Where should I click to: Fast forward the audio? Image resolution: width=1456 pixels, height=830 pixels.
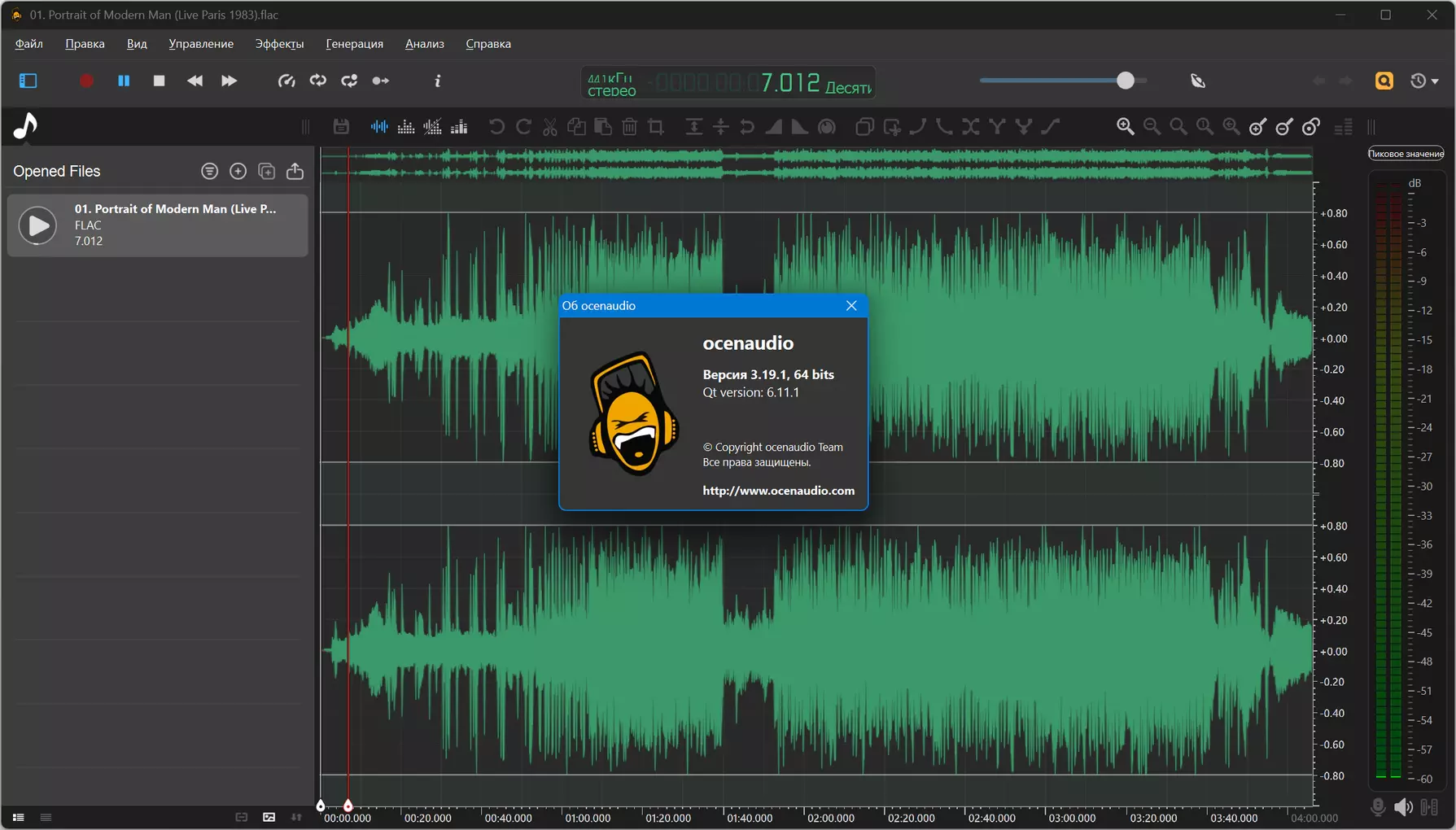[230, 81]
